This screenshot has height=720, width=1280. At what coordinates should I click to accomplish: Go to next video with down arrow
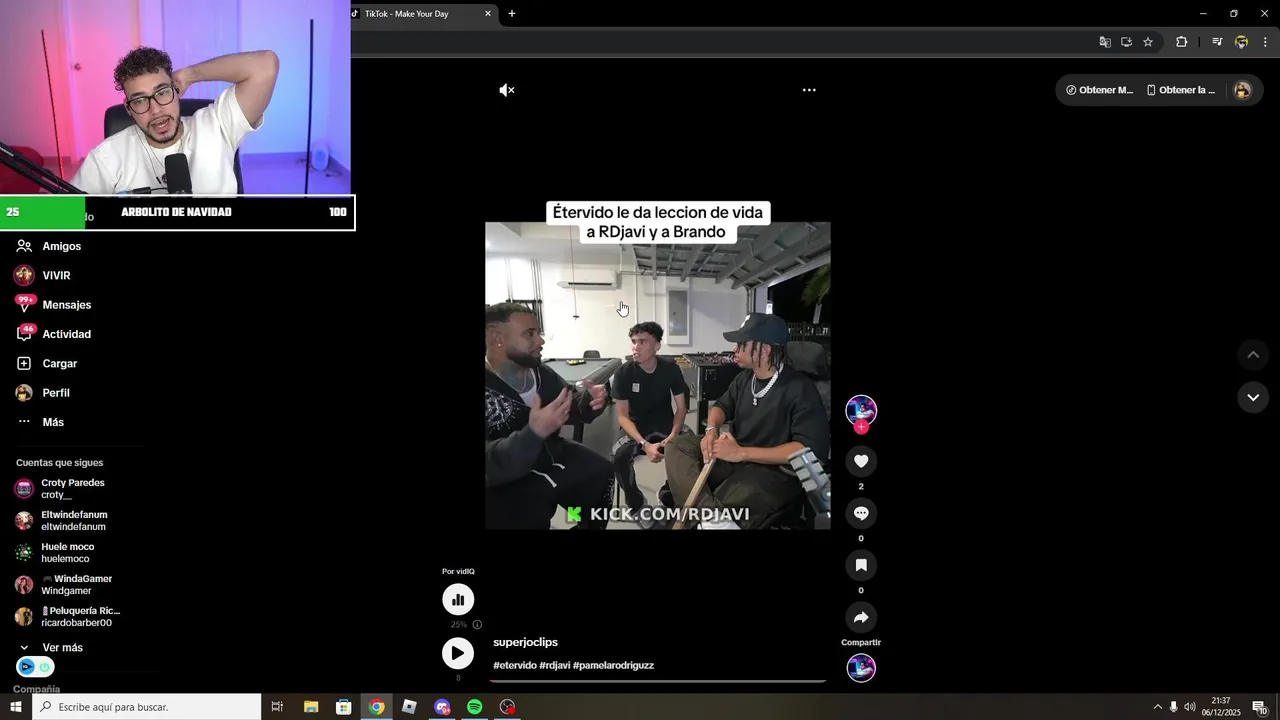point(1253,397)
